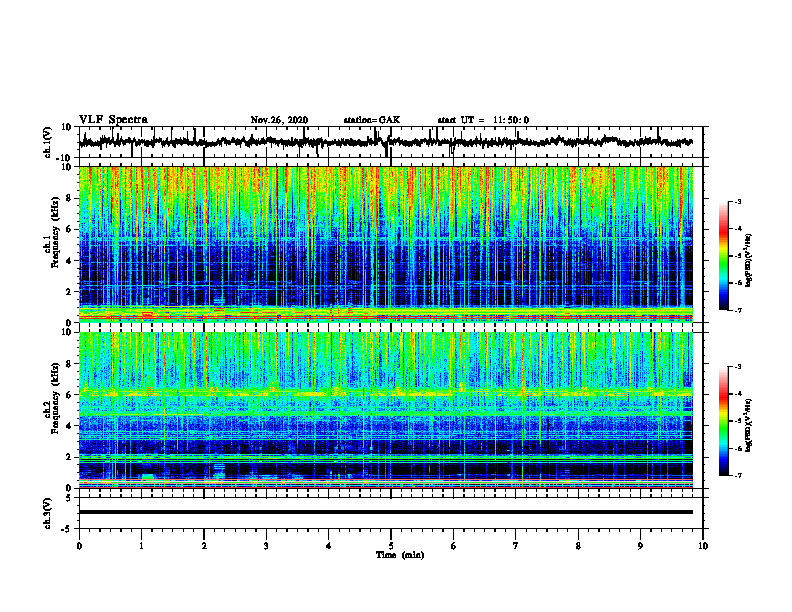Image resolution: width=792 pixels, height=612 pixels.
Task: Click the thick black ch.3 trace line
Action: pos(385,512)
